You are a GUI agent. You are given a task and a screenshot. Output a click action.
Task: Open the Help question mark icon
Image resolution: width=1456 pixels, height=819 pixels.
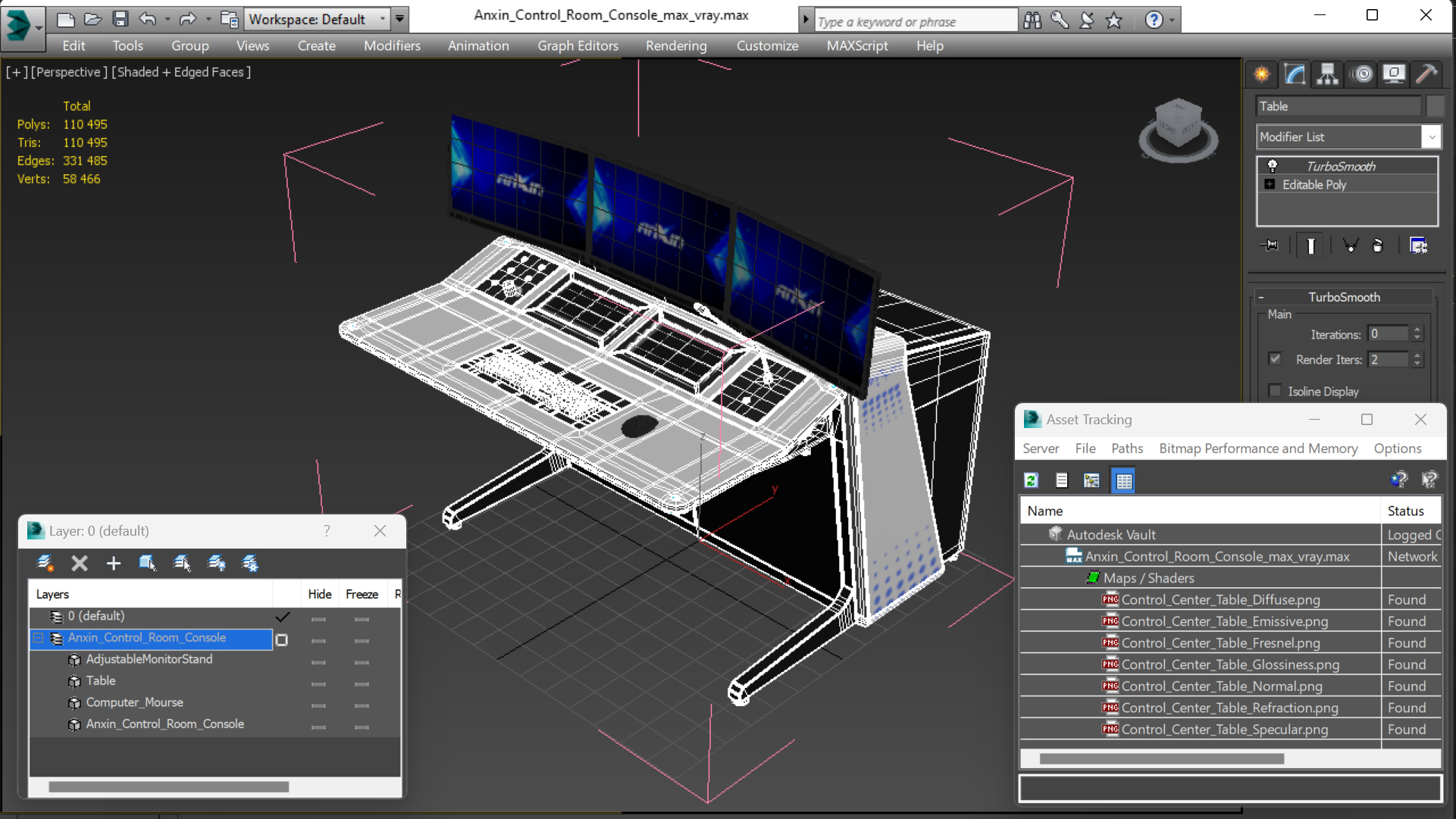1154,20
